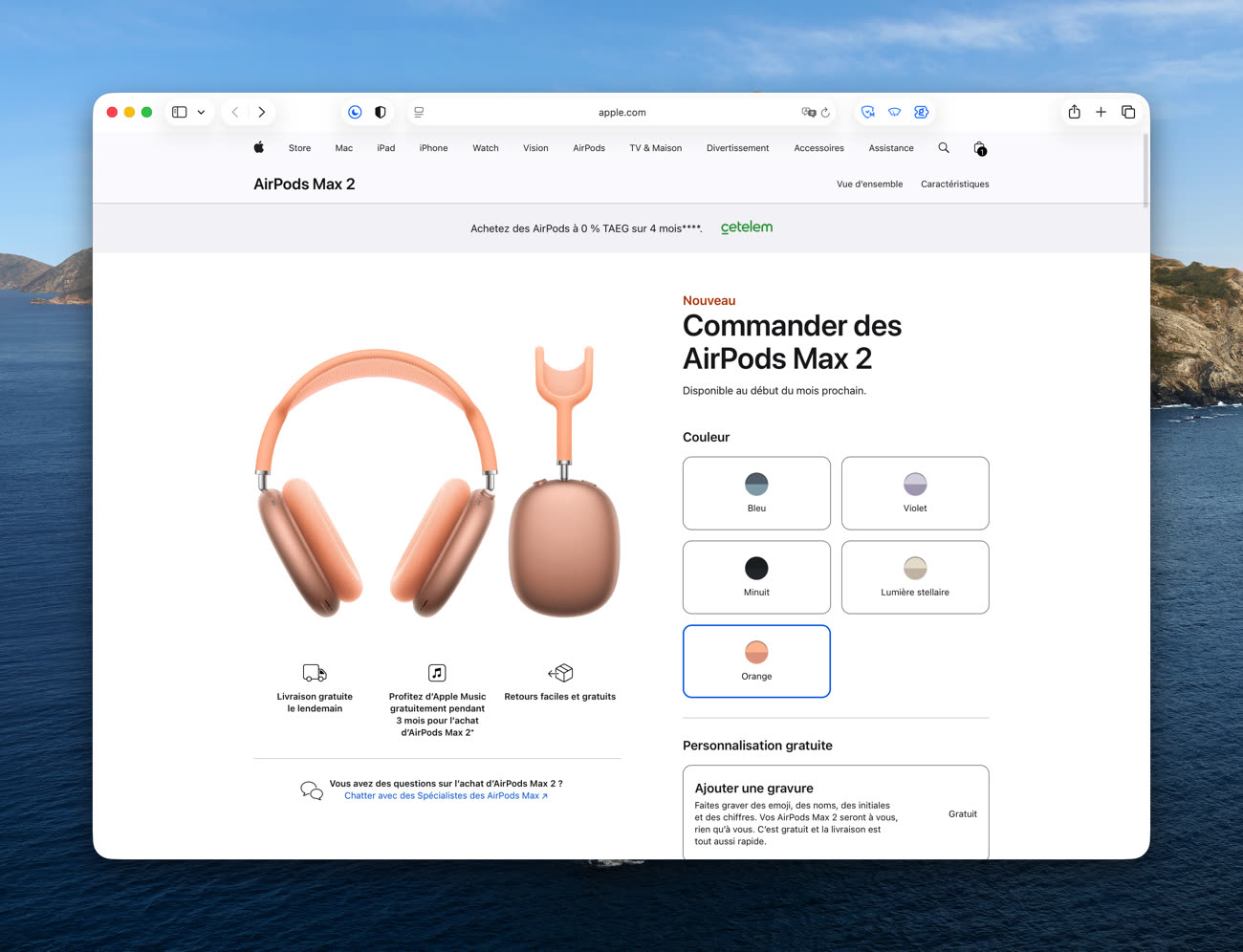Open the privacy shield icon in toolbar
The width and height of the screenshot is (1243, 952).
tap(381, 112)
